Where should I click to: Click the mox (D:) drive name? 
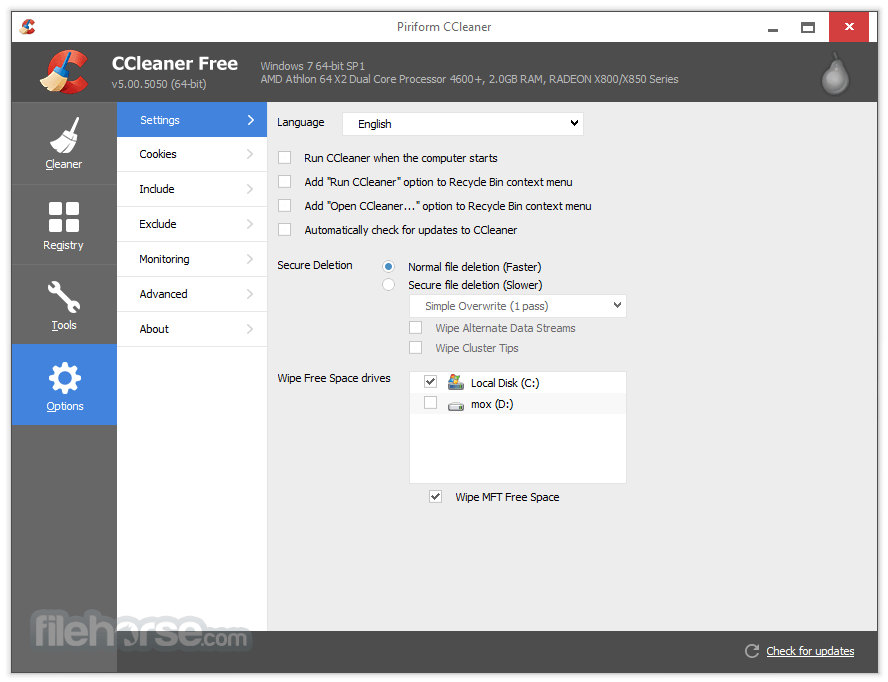pyautogui.click(x=492, y=404)
